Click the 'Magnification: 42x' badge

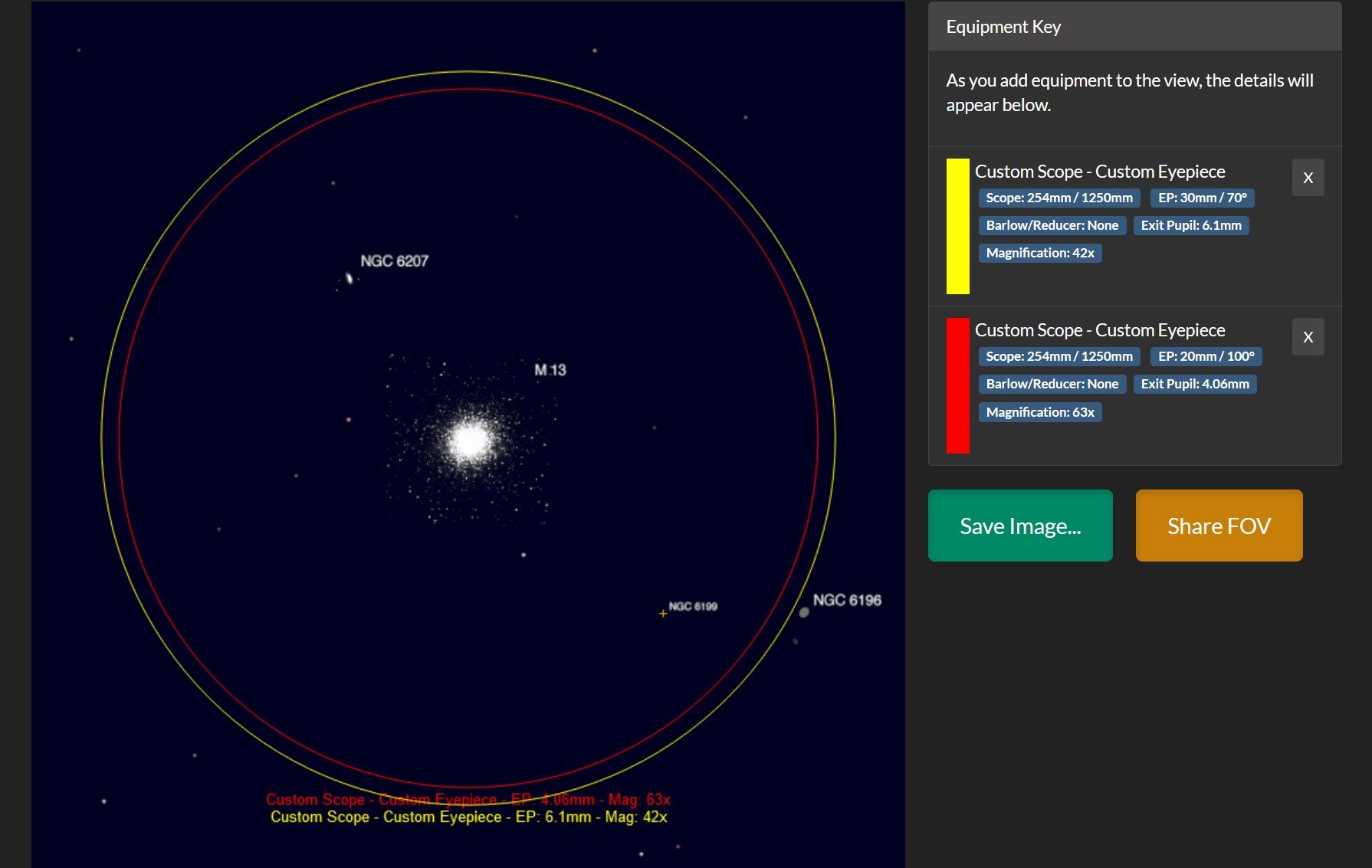1040,253
